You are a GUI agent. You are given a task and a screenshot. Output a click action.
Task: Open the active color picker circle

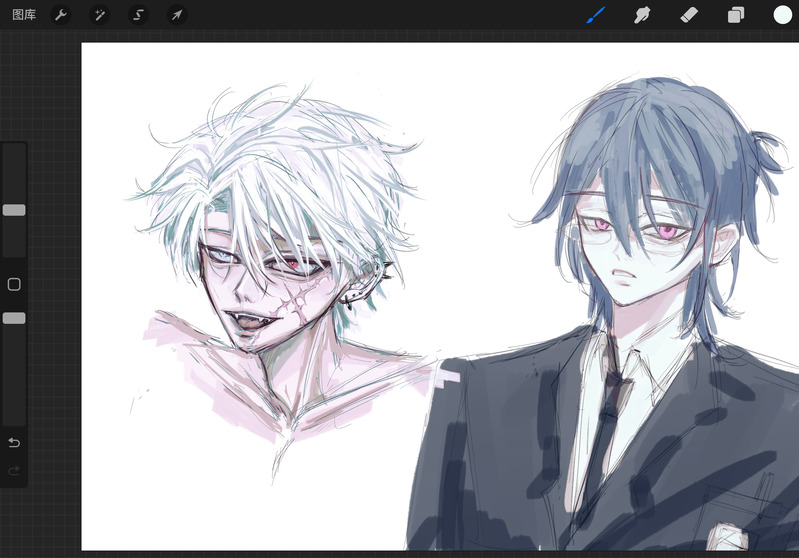(x=783, y=15)
